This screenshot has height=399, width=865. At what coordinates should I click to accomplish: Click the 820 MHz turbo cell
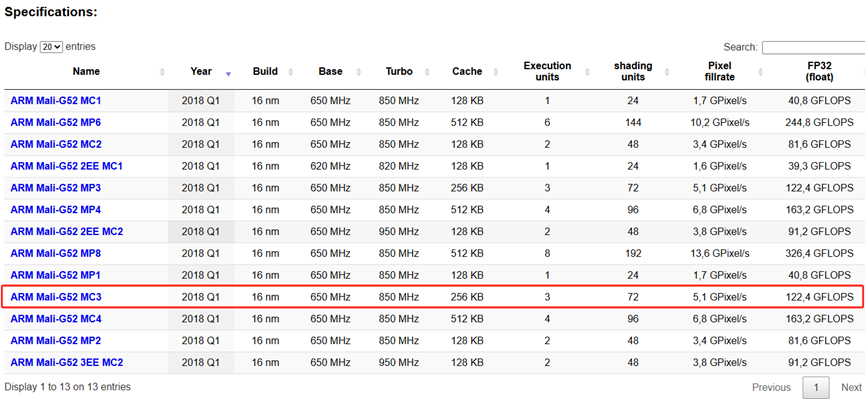pos(399,166)
